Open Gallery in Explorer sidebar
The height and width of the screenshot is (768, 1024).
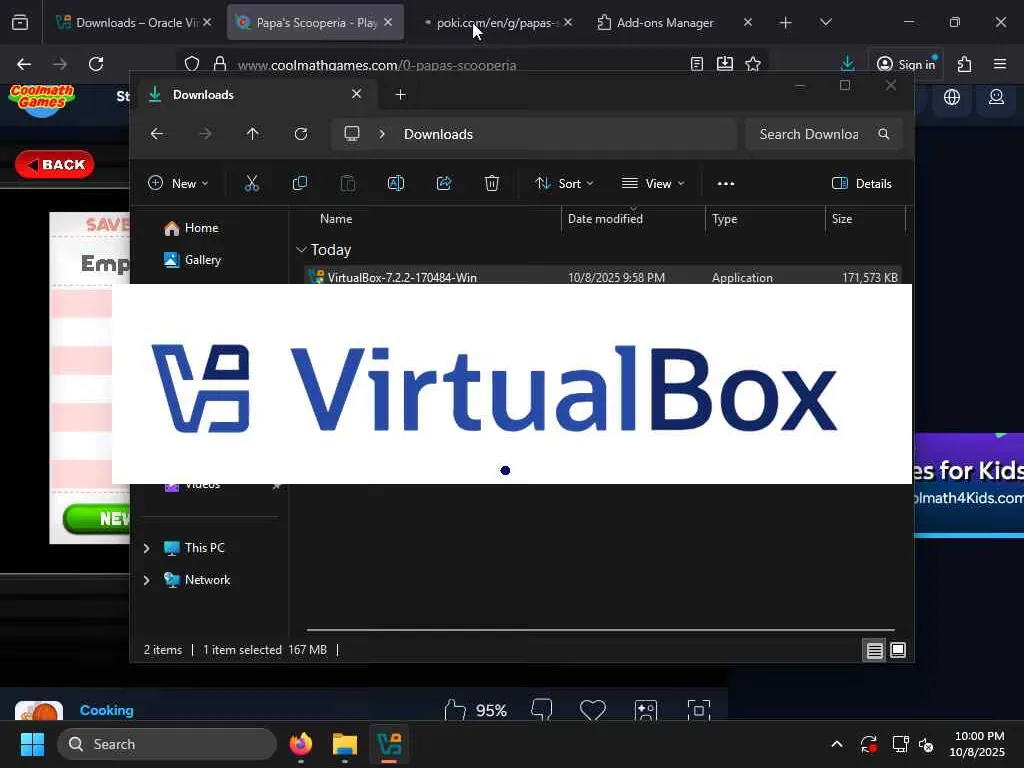pos(193,260)
